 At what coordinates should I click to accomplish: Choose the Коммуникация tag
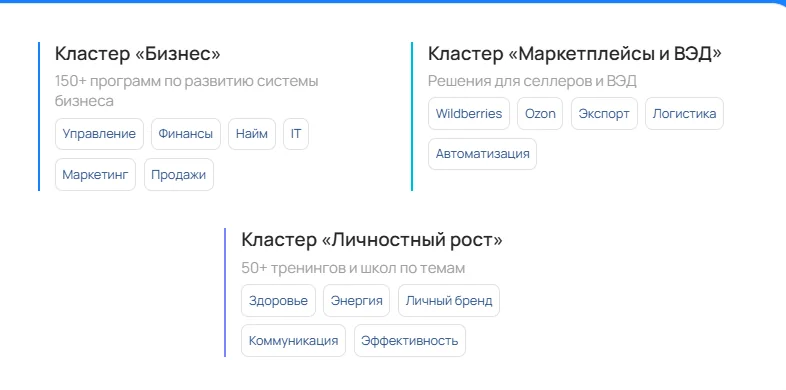click(293, 341)
